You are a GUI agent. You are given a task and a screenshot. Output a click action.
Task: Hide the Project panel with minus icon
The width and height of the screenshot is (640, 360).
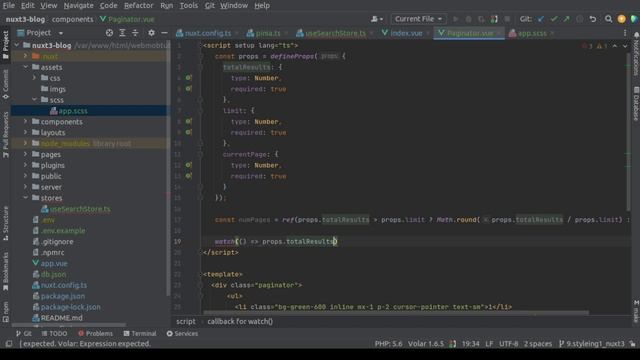click(164, 33)
